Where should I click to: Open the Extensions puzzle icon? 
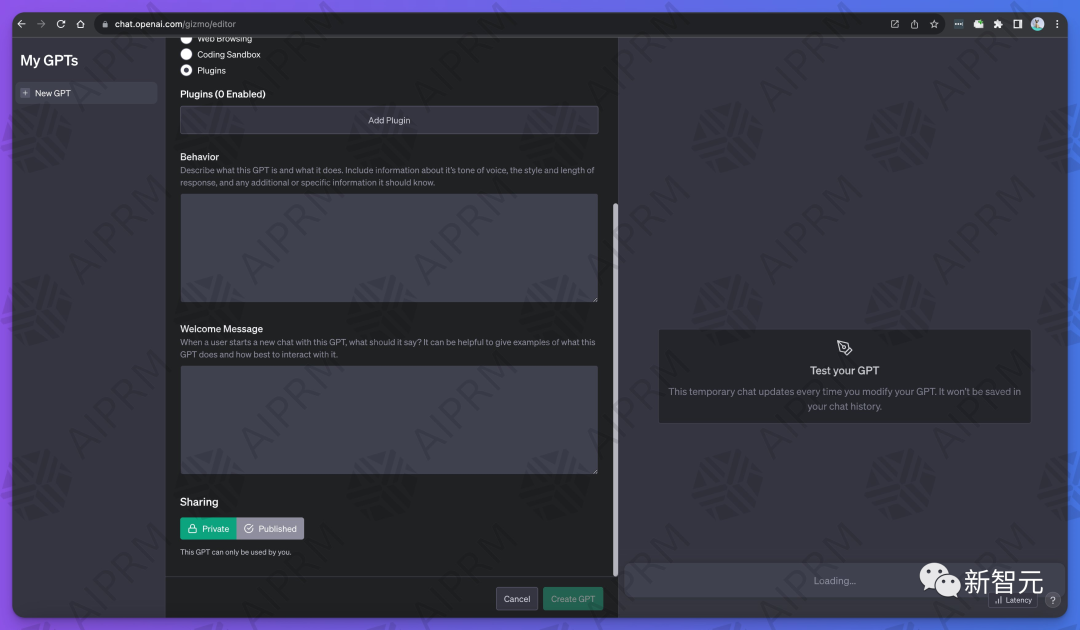[998, 24]
